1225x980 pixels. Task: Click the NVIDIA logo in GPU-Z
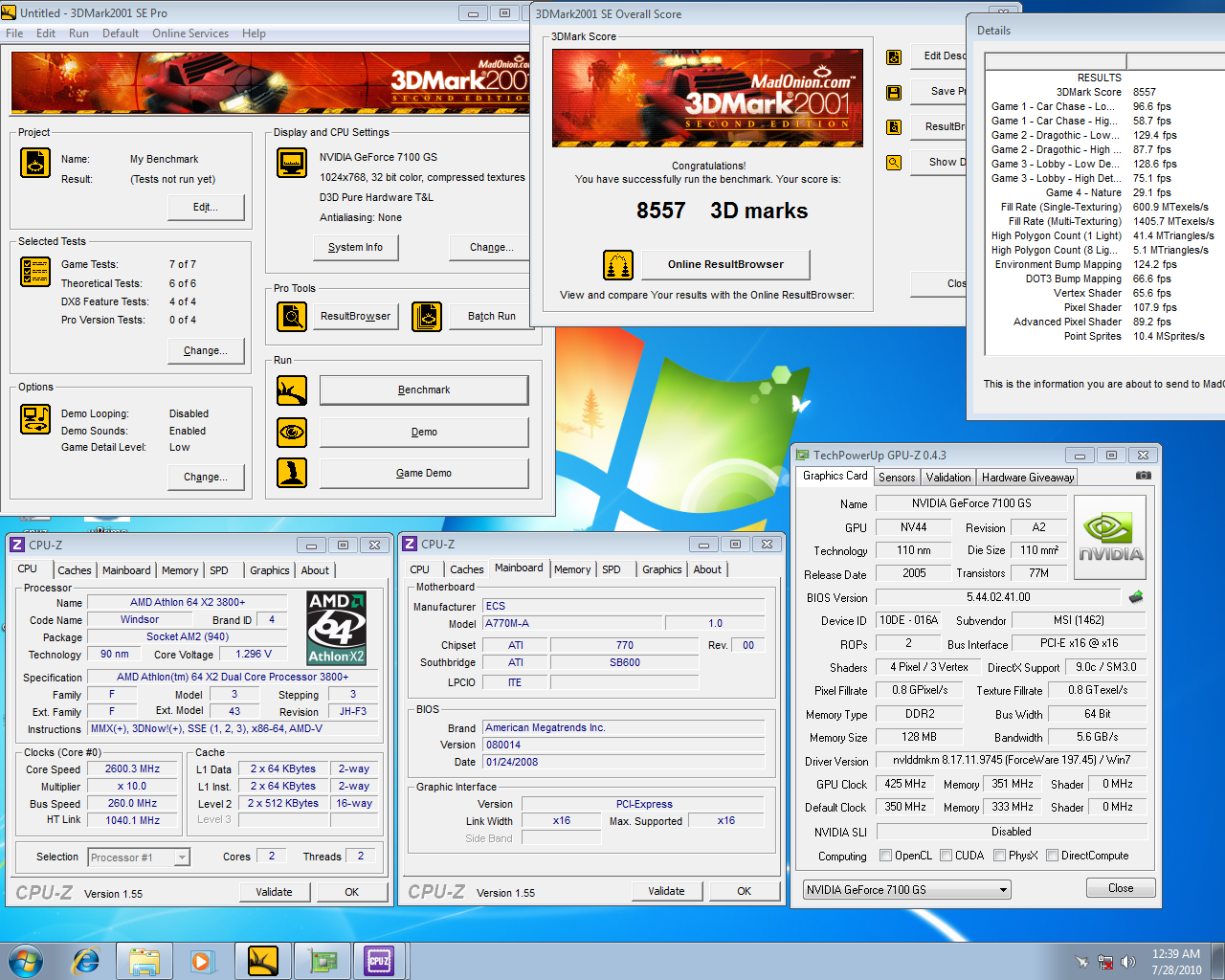pyautogui.click(x=1110, y=538)
